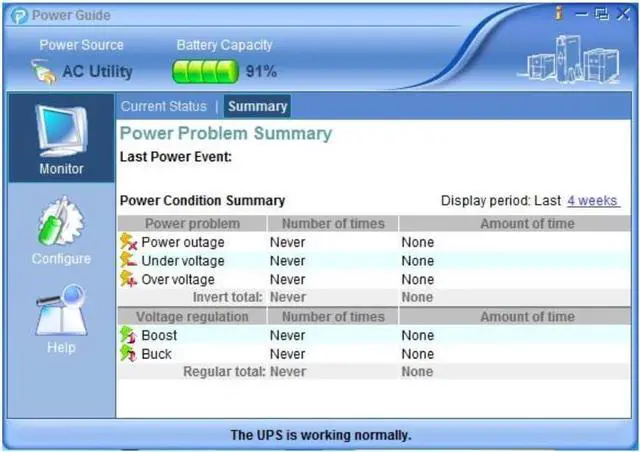Click the Power outage icon
This screenshot has height=452, width=640.
(x=128, y=242)
